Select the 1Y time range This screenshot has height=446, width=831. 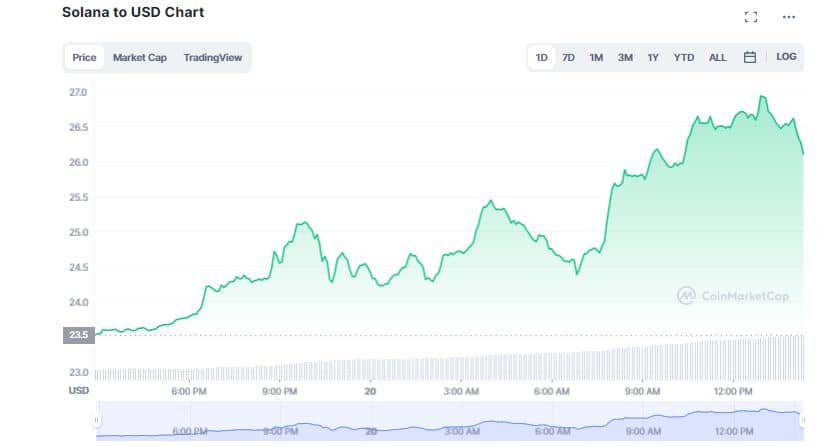(653, 57)
